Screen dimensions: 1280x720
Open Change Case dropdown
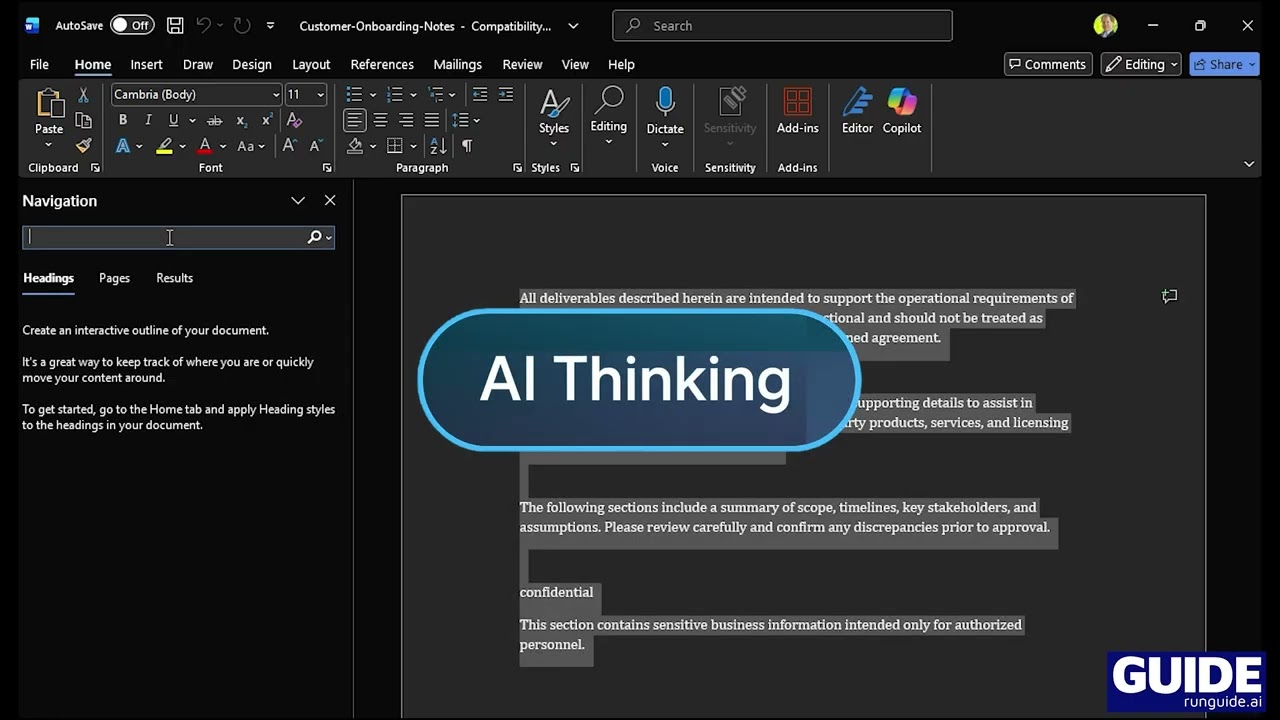pos(251,146)
